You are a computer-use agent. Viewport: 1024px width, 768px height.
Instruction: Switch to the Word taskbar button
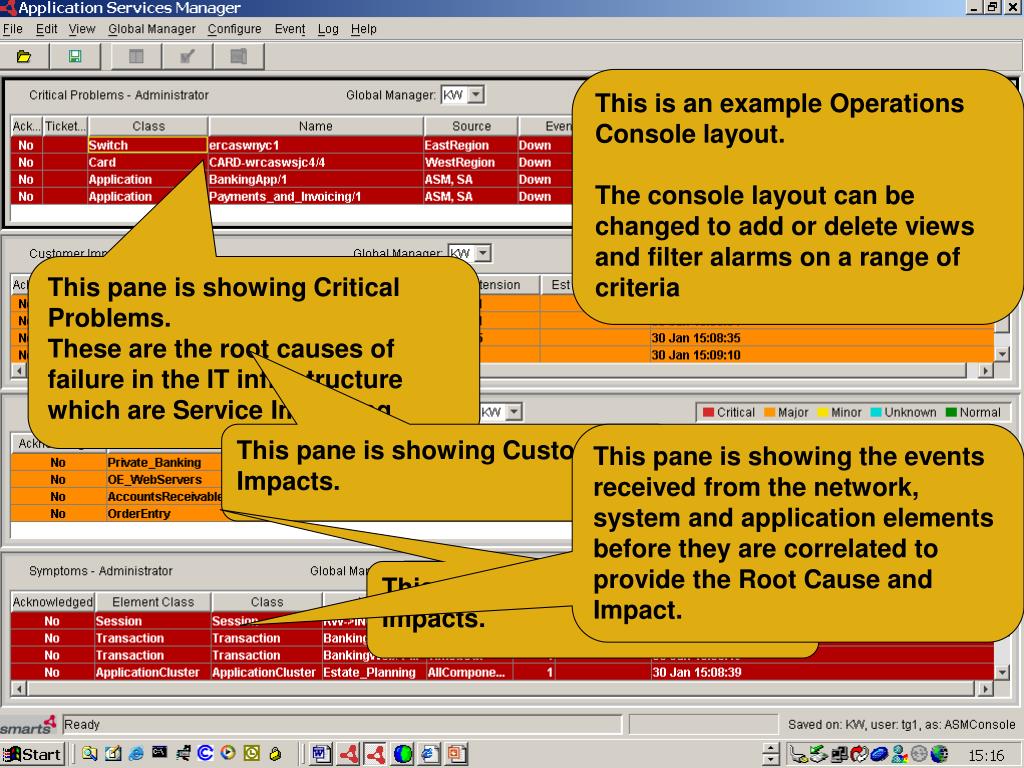[321, 754]
